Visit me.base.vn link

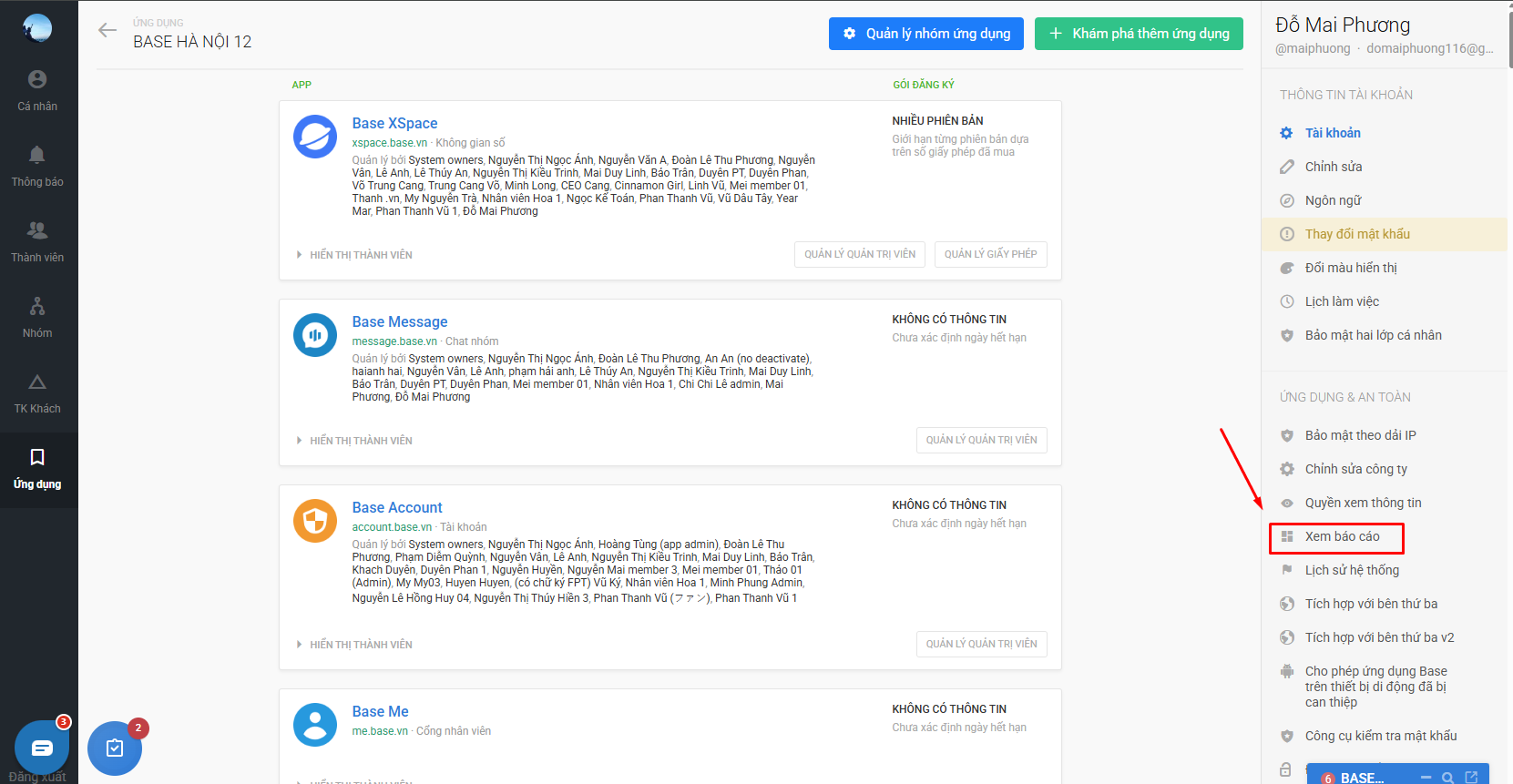380,731
